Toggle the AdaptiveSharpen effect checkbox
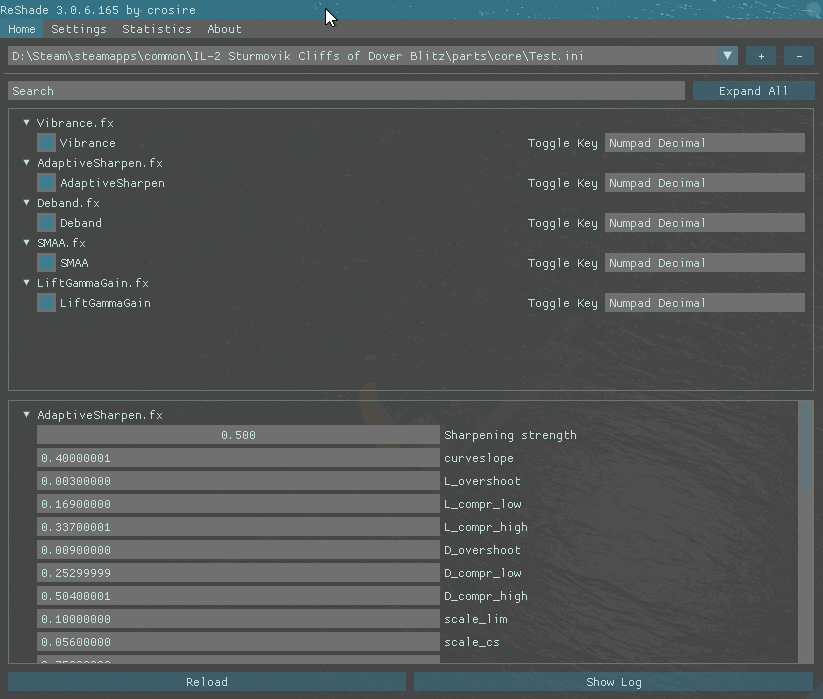Image resolution: width=823 pixels, height=699 pixels. [x=46, y=183]
